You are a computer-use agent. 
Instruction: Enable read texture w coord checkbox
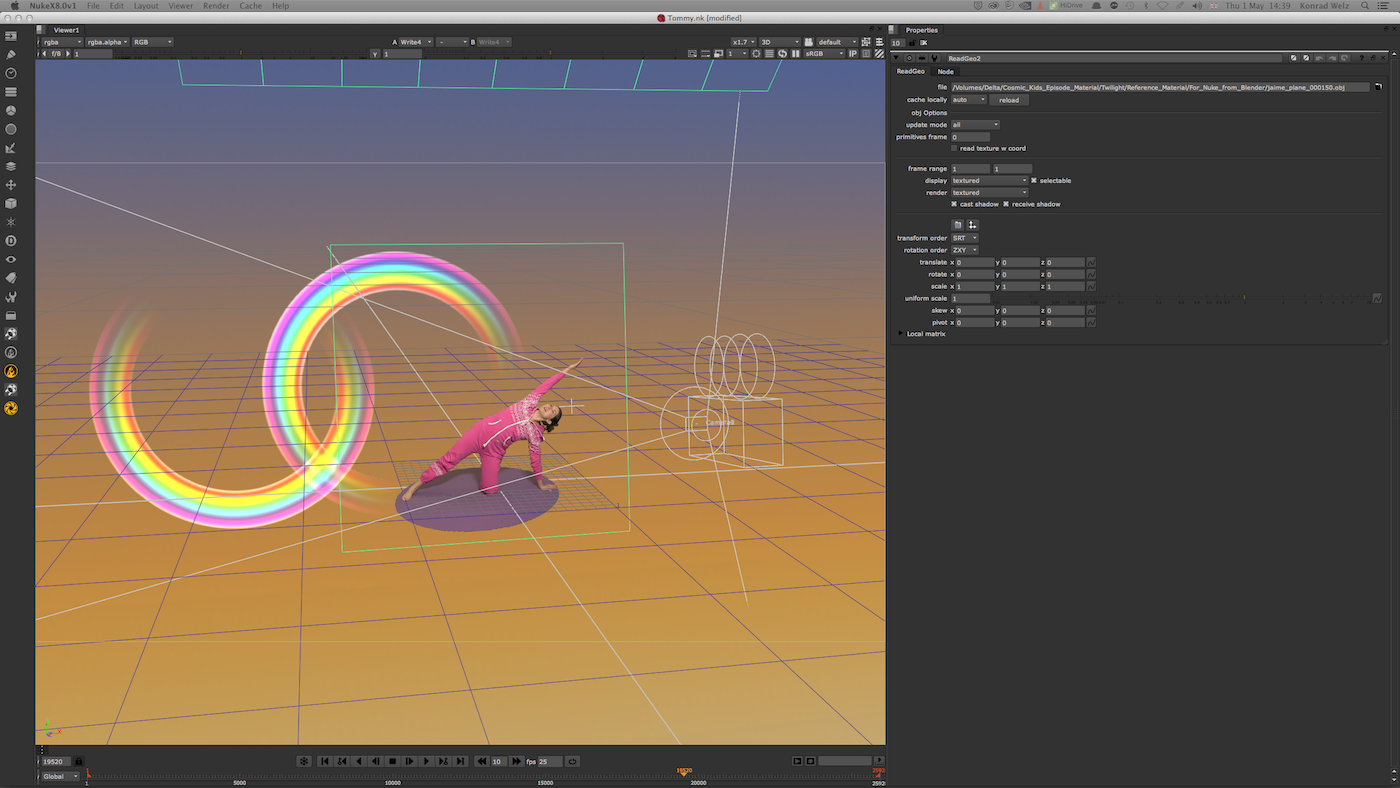click(x=954, y=148)
